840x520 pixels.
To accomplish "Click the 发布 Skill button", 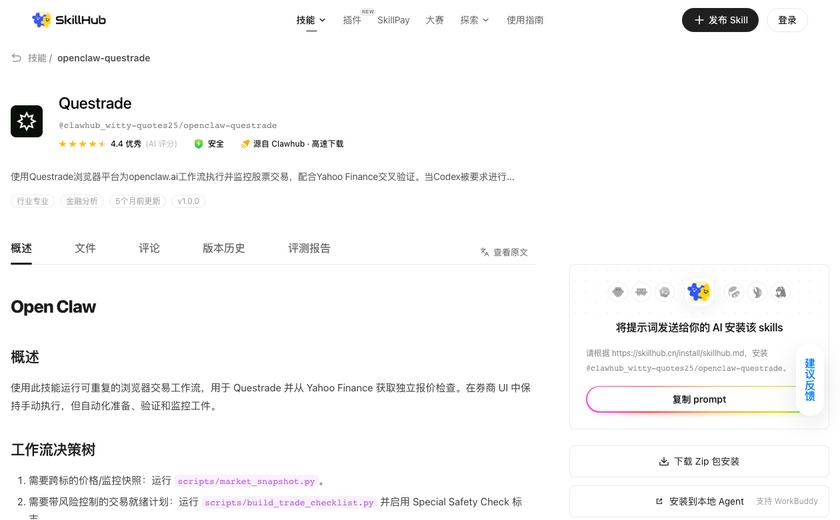I will point(720,20).
